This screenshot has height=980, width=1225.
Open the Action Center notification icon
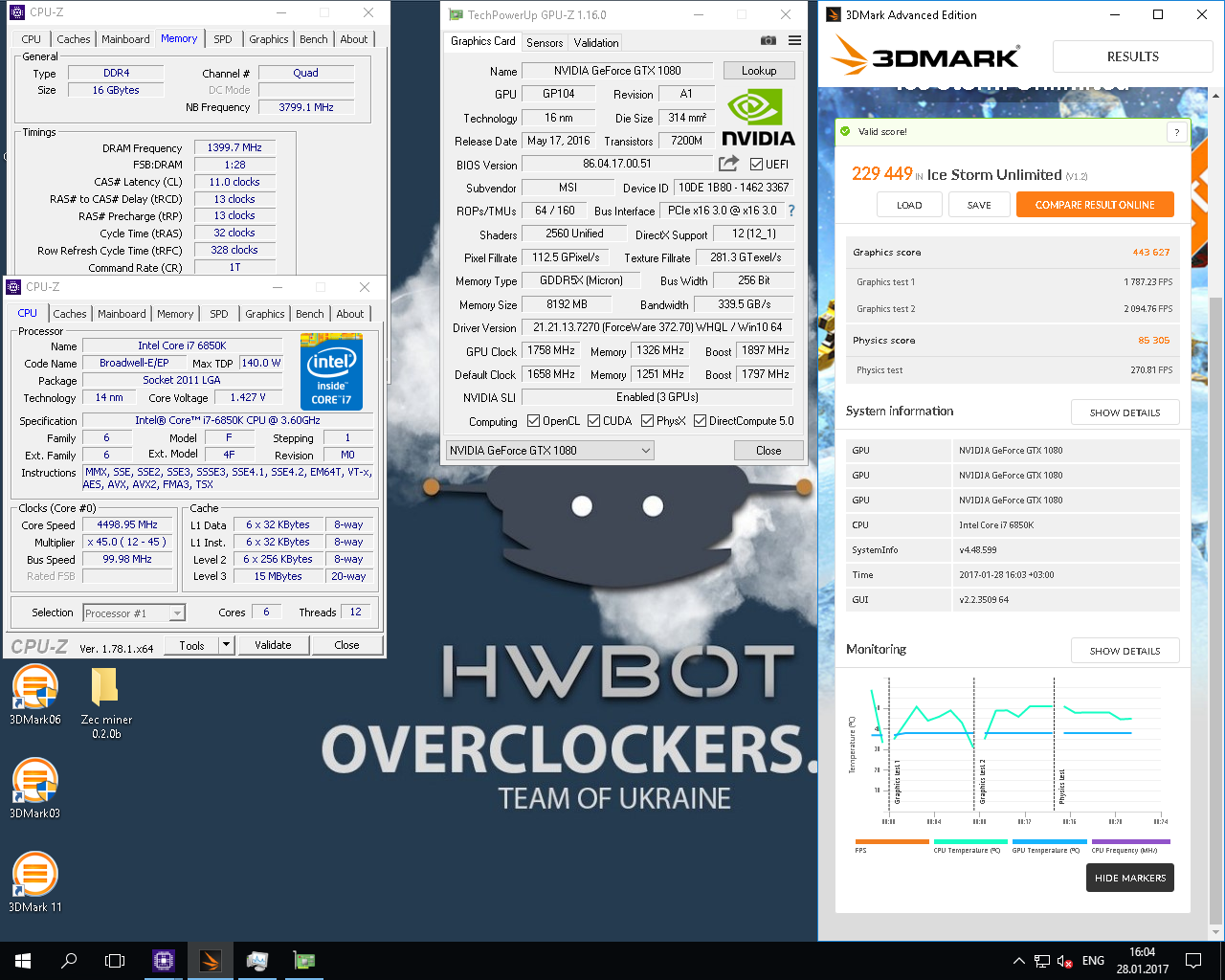(x=1193, y=961)
